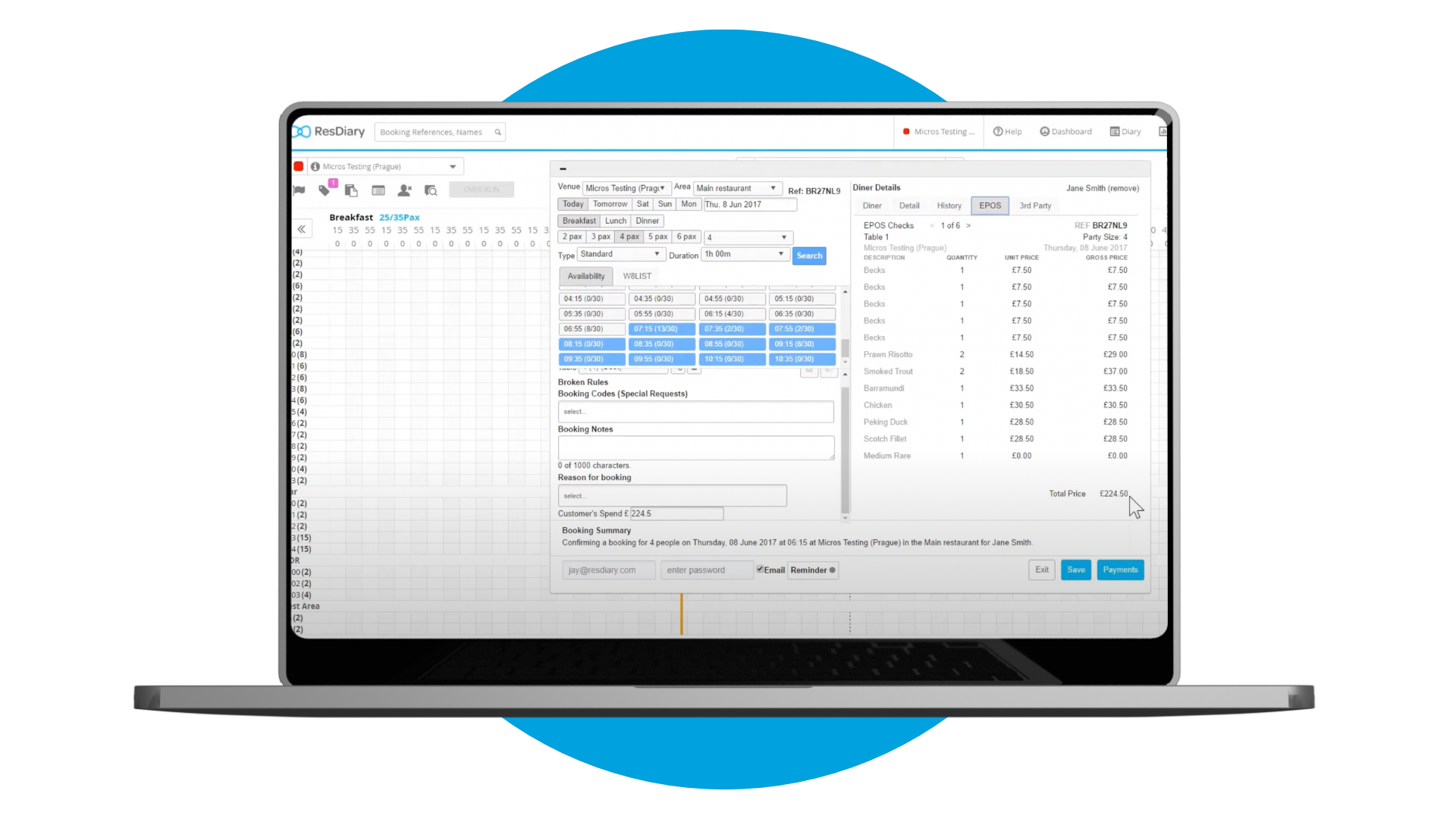This screenshot has height=819, width=1456.
Task: Click the Payments button
Action: (1120, 569)
